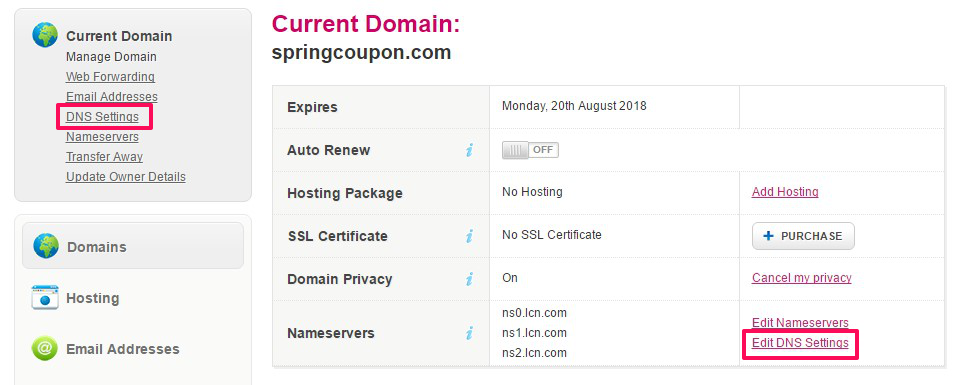Screen dimensions: 959x385
Task: Click the Nameservers row label in the table
Action: coord(331,334)
